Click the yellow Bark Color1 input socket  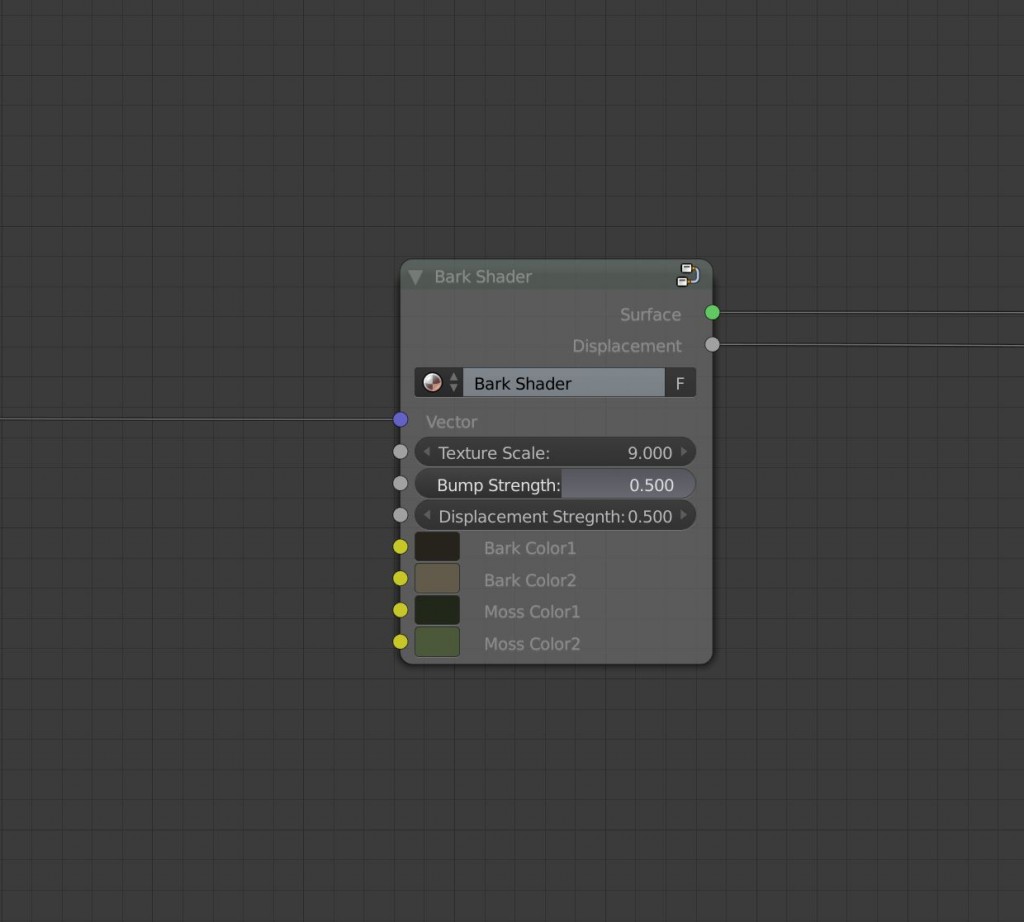[x=400, y=547]
